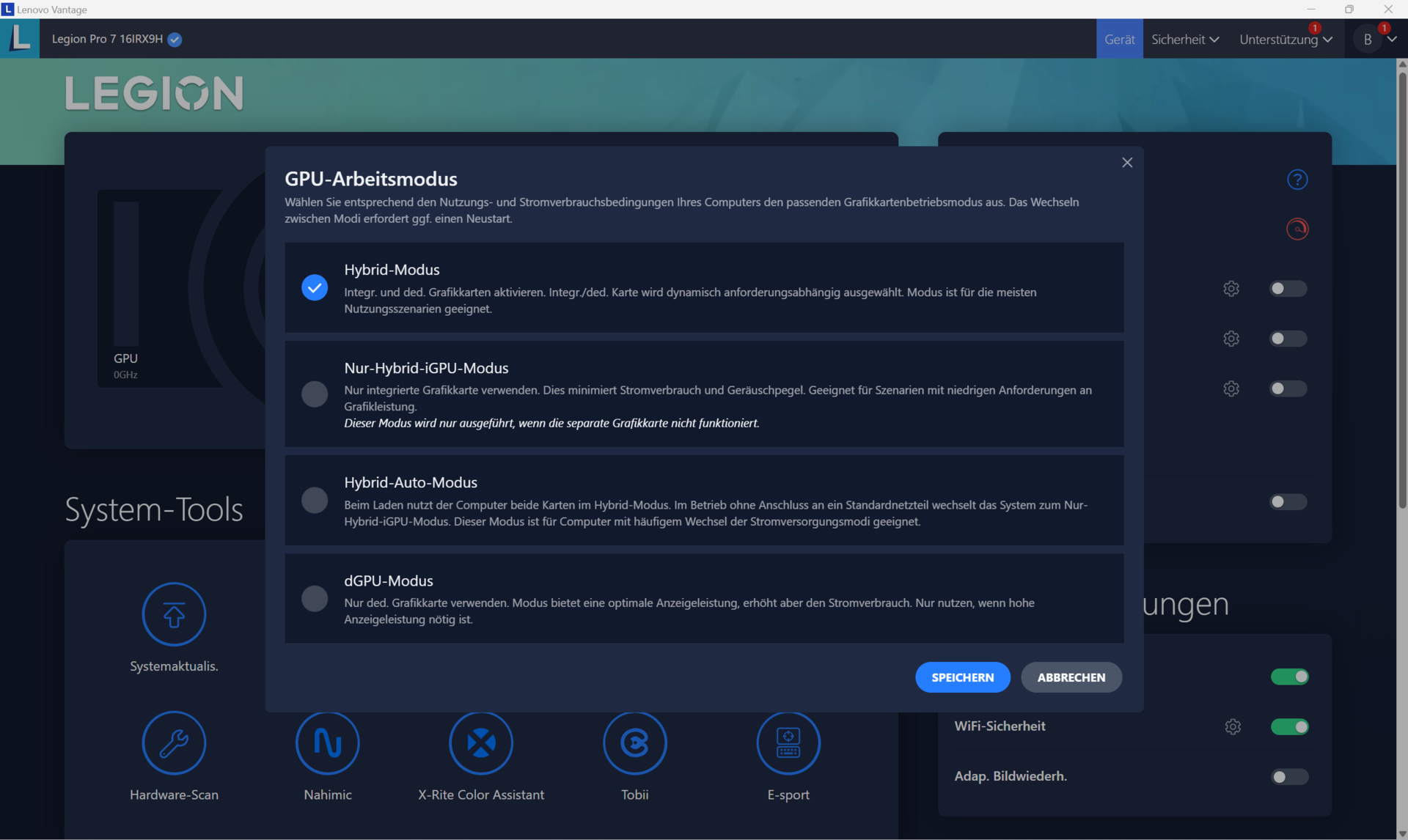Click the SPEICHERN button

[x=962, y=677]
